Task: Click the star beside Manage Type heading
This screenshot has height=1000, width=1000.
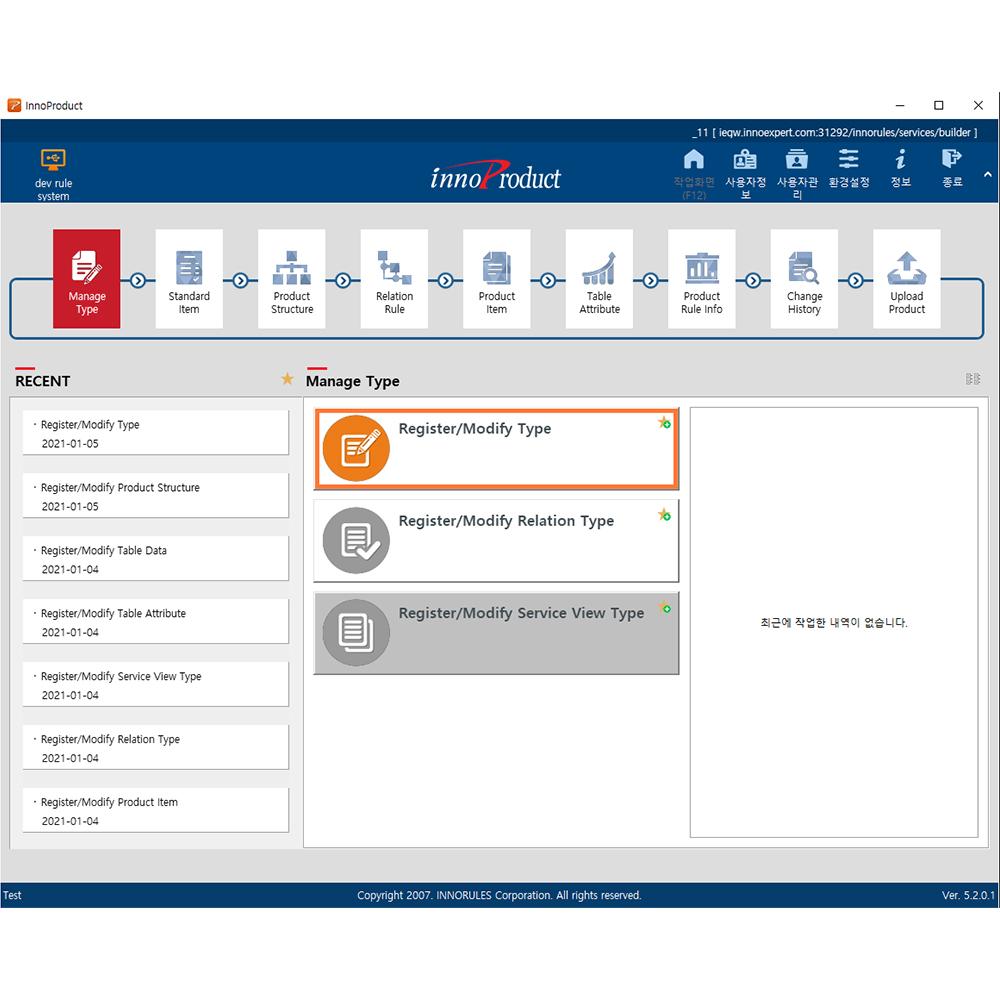Action: pos(287,379)
